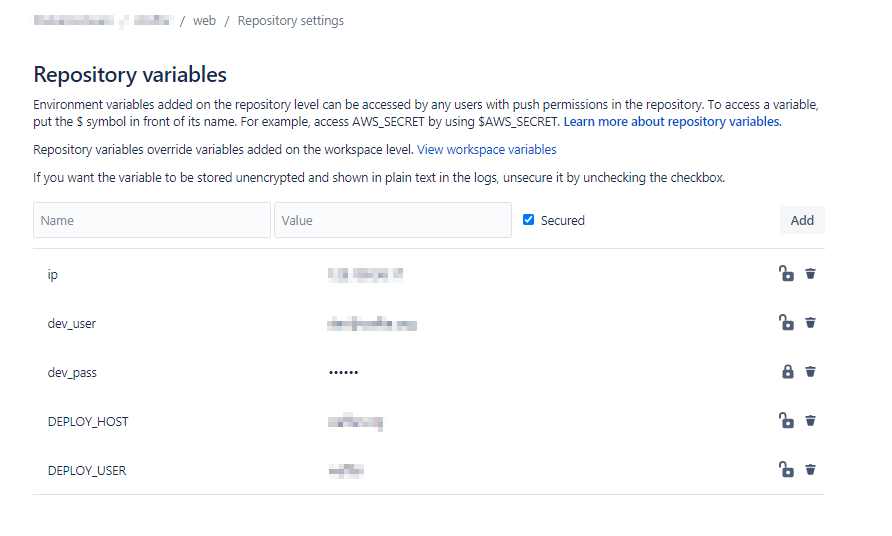Click the locked padlock for dev_pass
This screenshot has width=892, height=536.
pyautogui.click(x=787, y=372)
